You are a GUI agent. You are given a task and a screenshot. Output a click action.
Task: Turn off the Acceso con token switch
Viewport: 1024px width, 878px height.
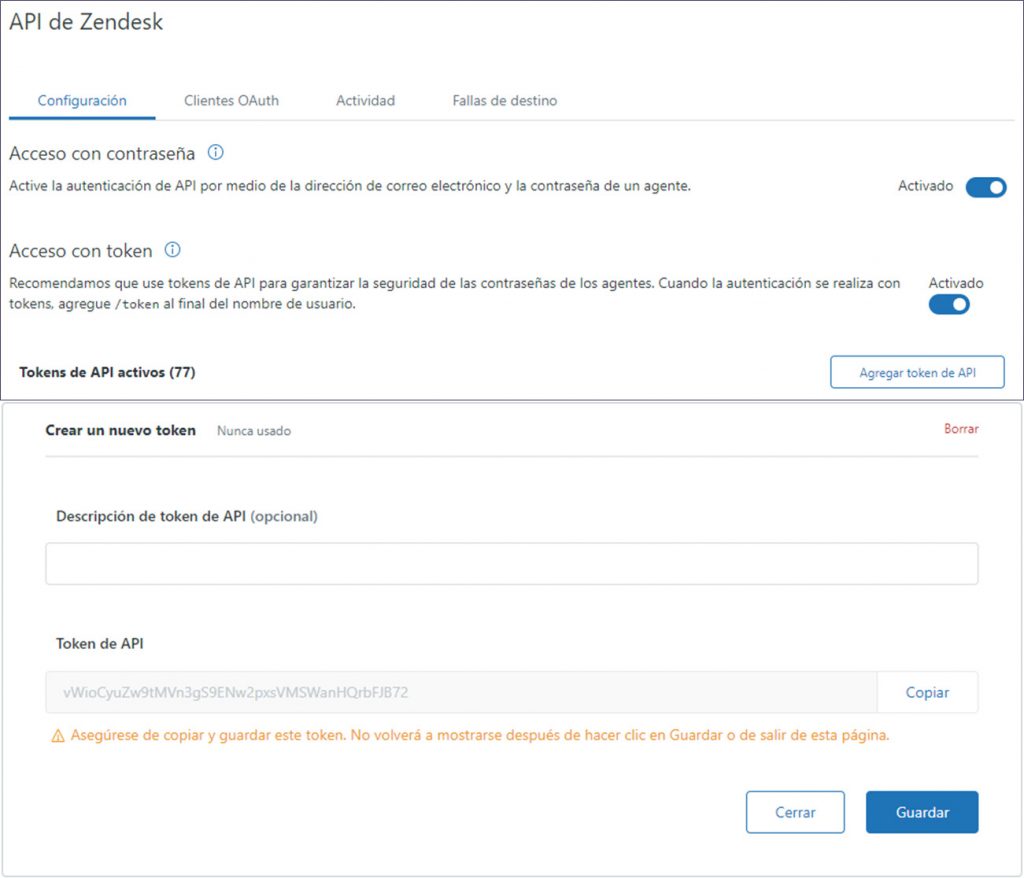949,305
